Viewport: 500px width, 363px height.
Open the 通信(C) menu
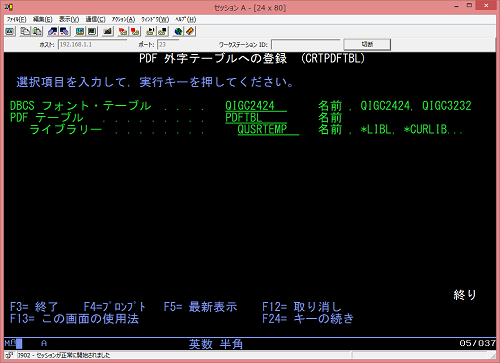pos(95,19)
